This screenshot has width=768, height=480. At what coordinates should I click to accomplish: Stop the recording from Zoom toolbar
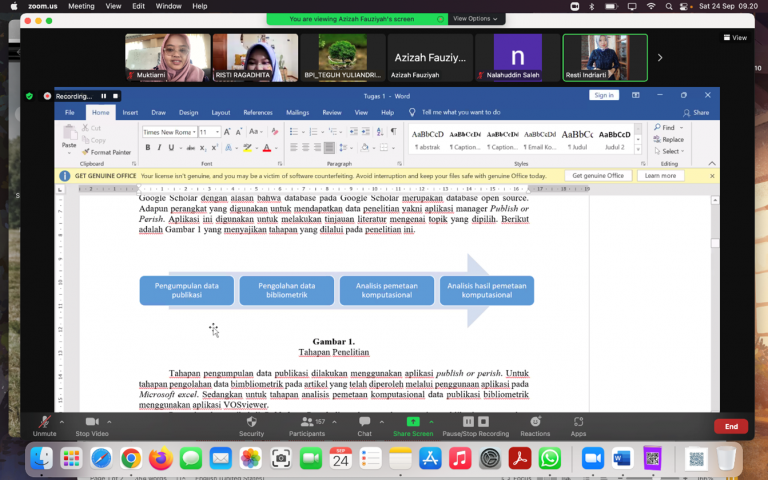click(483, 421)
